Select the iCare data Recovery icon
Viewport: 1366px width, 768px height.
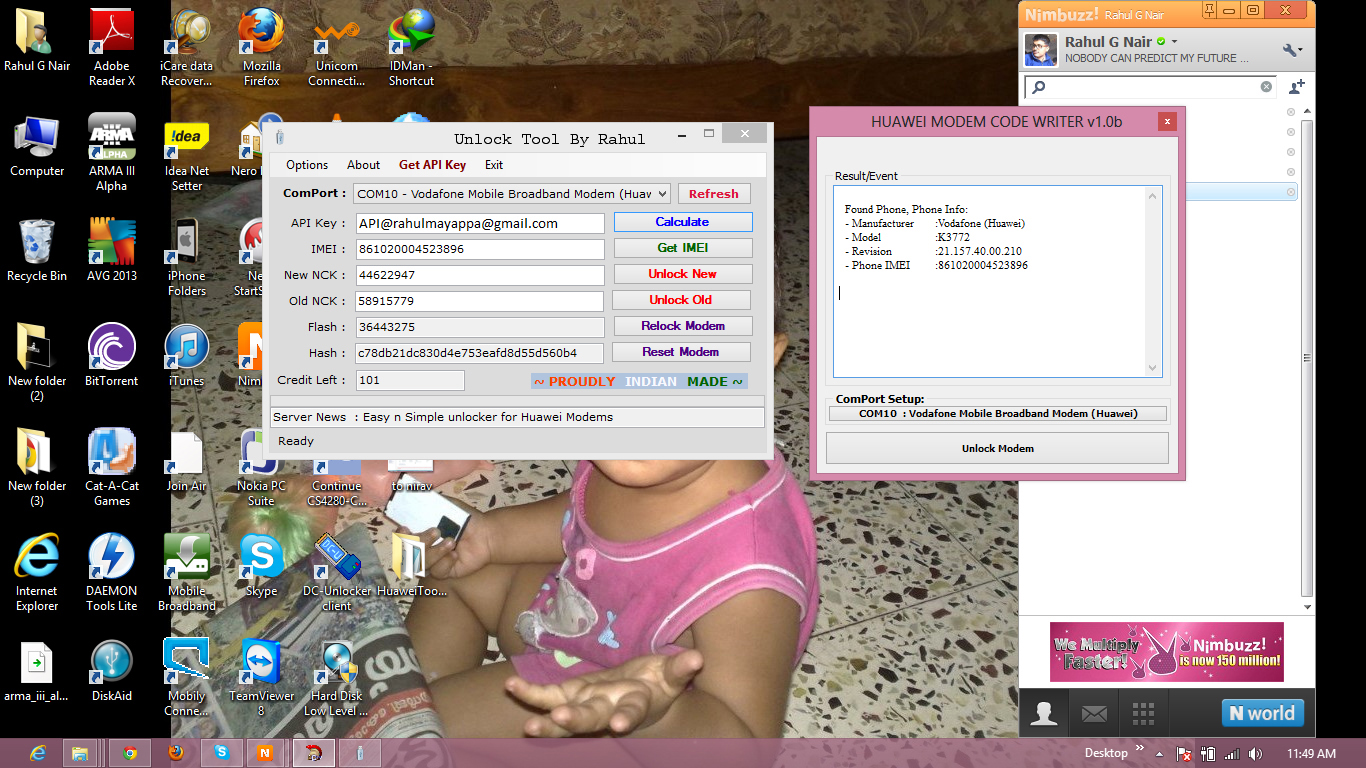(x=187, y=47)
